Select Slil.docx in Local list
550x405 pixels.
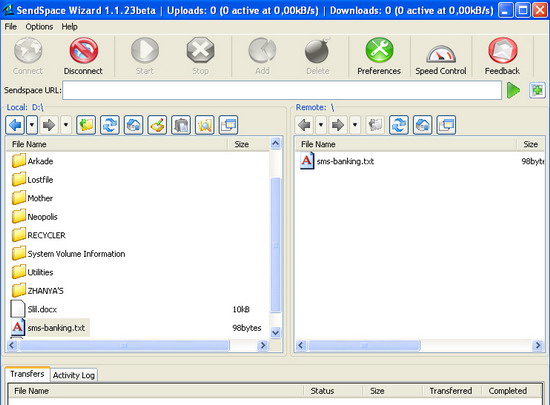click(34, 309)
